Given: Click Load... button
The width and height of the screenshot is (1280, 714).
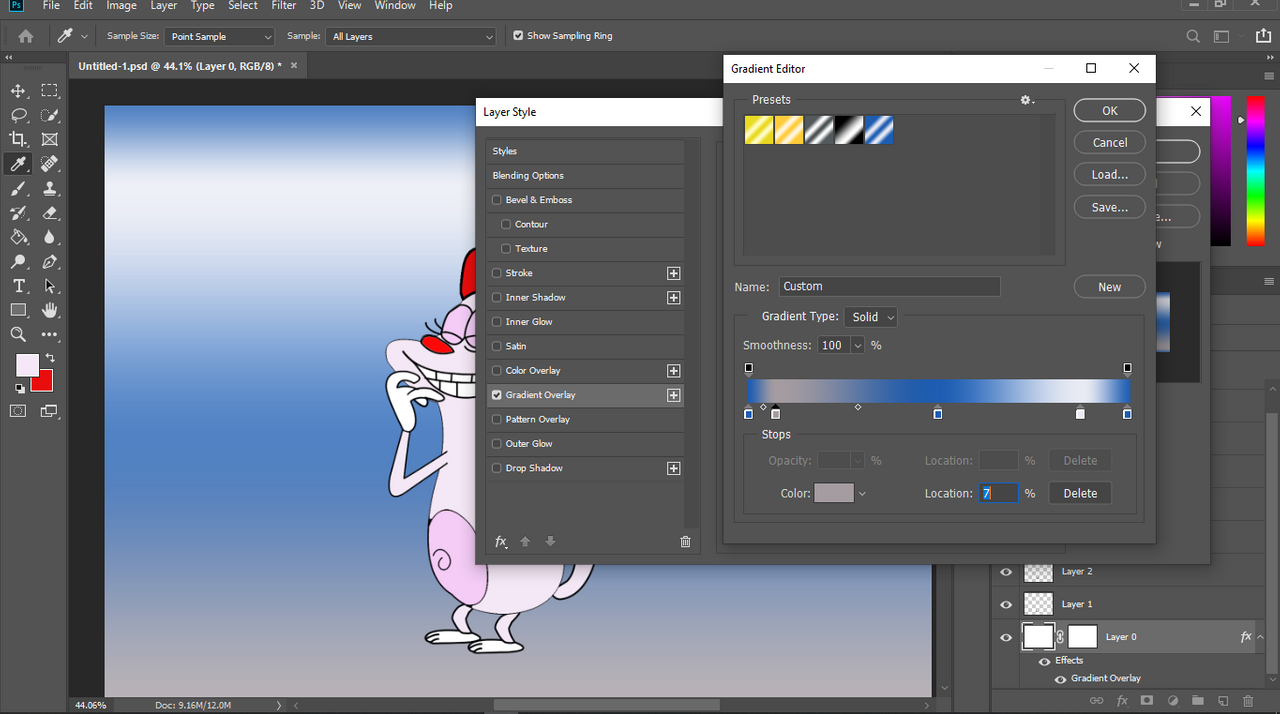Looking at the screenshot, I should [1109, 175].
